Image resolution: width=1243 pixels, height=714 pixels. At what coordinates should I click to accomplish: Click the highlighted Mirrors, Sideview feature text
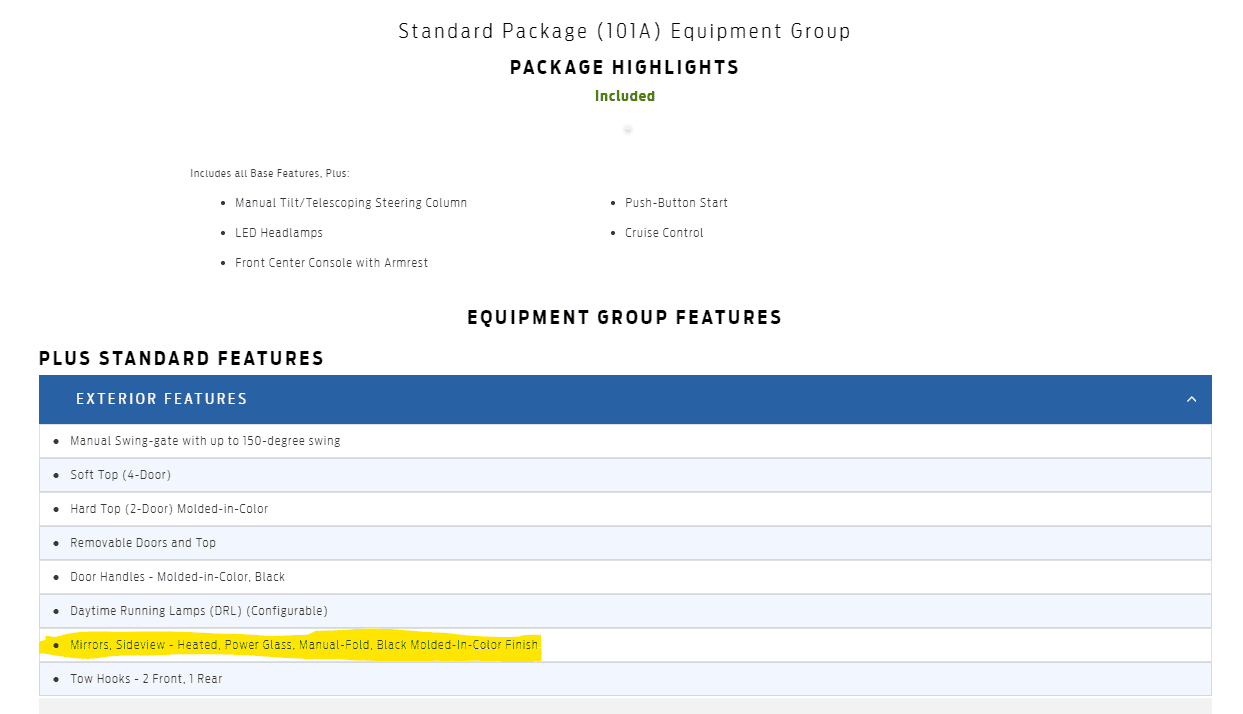(x=304, y=645)
